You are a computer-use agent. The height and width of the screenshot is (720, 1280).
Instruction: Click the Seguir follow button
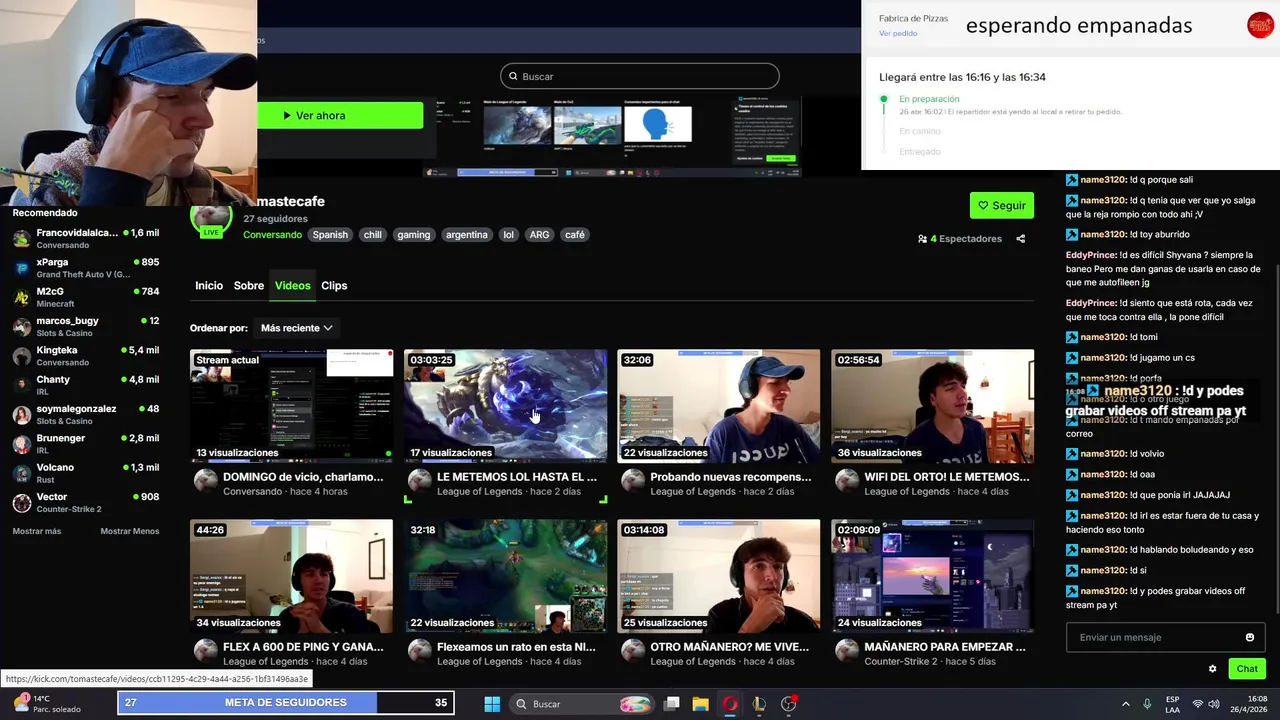click(x=1001, y=205)
